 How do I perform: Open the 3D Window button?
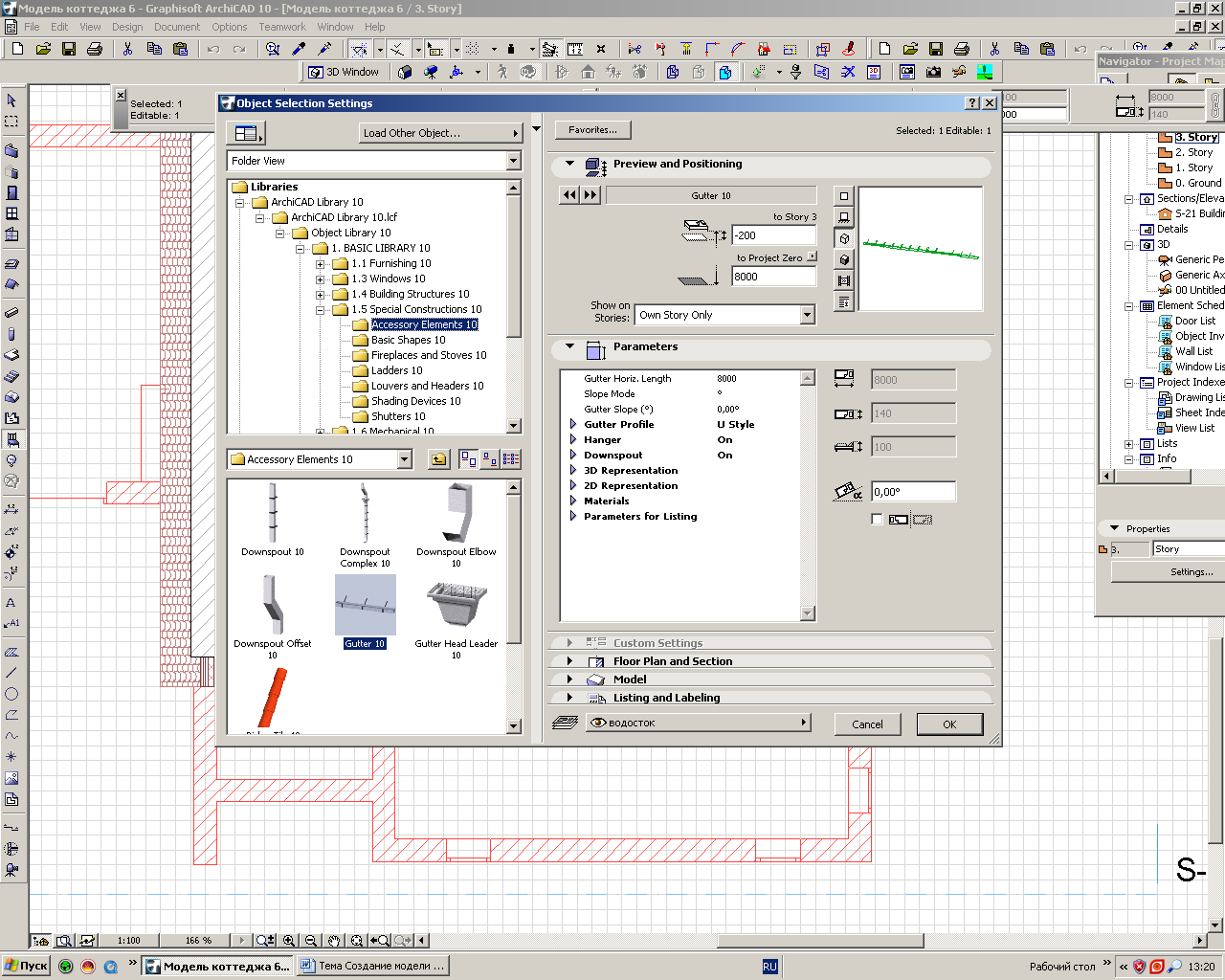[344, 72]
